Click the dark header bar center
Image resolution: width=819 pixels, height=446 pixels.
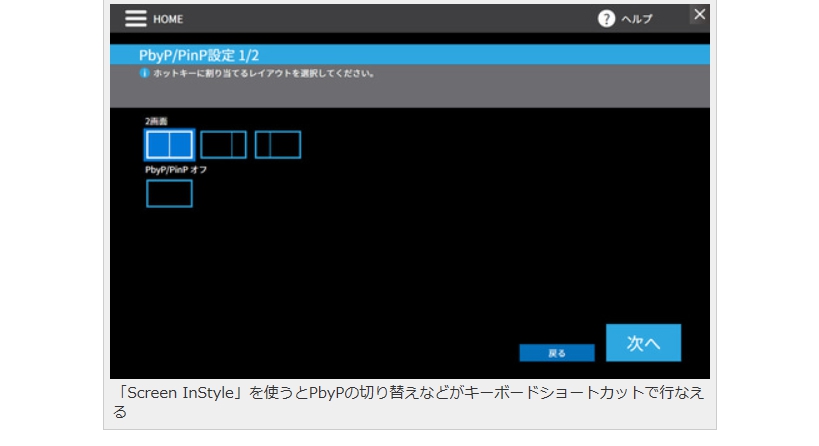(400, 19)
